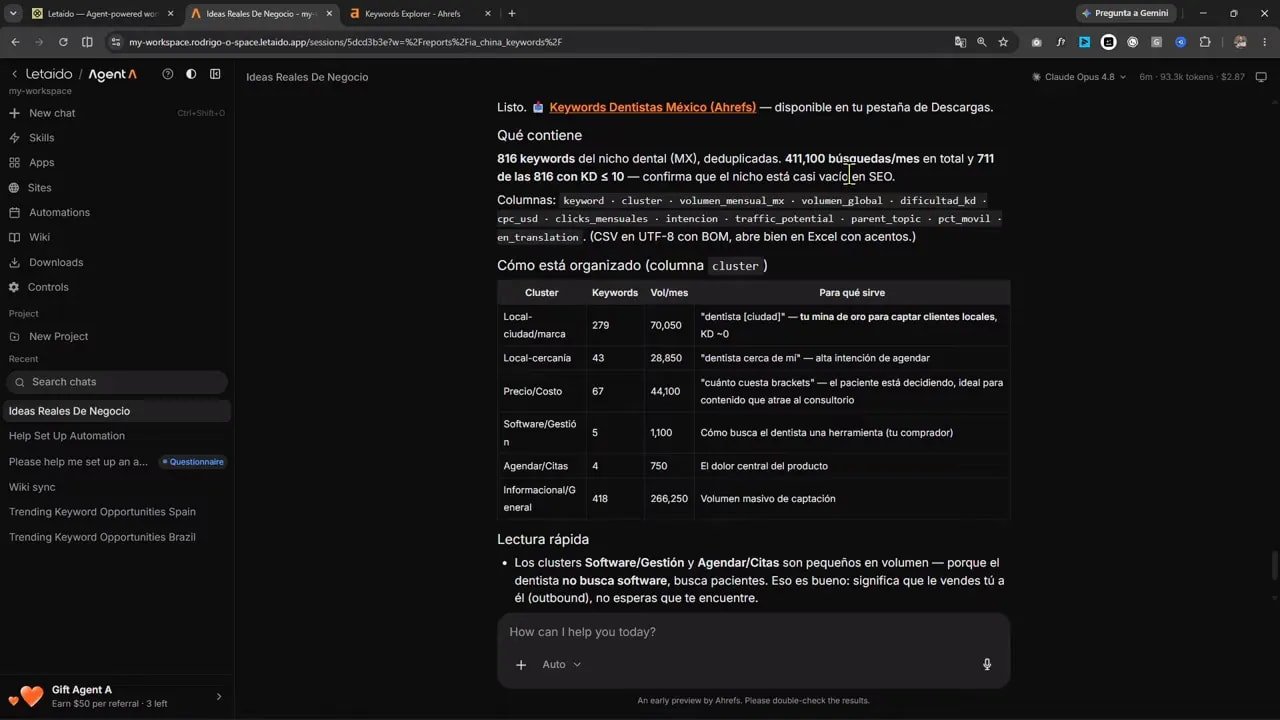1280x720 pixels.
Task: Open a new browser tab
Action: (x=512, y=14)
